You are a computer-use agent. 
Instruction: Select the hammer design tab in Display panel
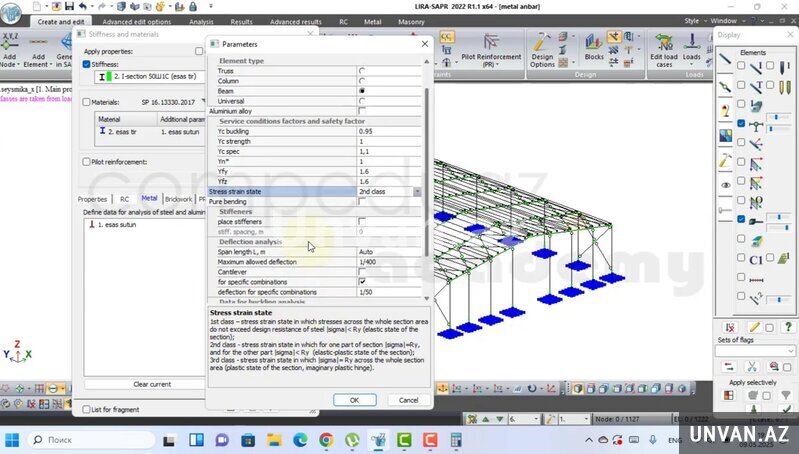(x=725, y=161)
